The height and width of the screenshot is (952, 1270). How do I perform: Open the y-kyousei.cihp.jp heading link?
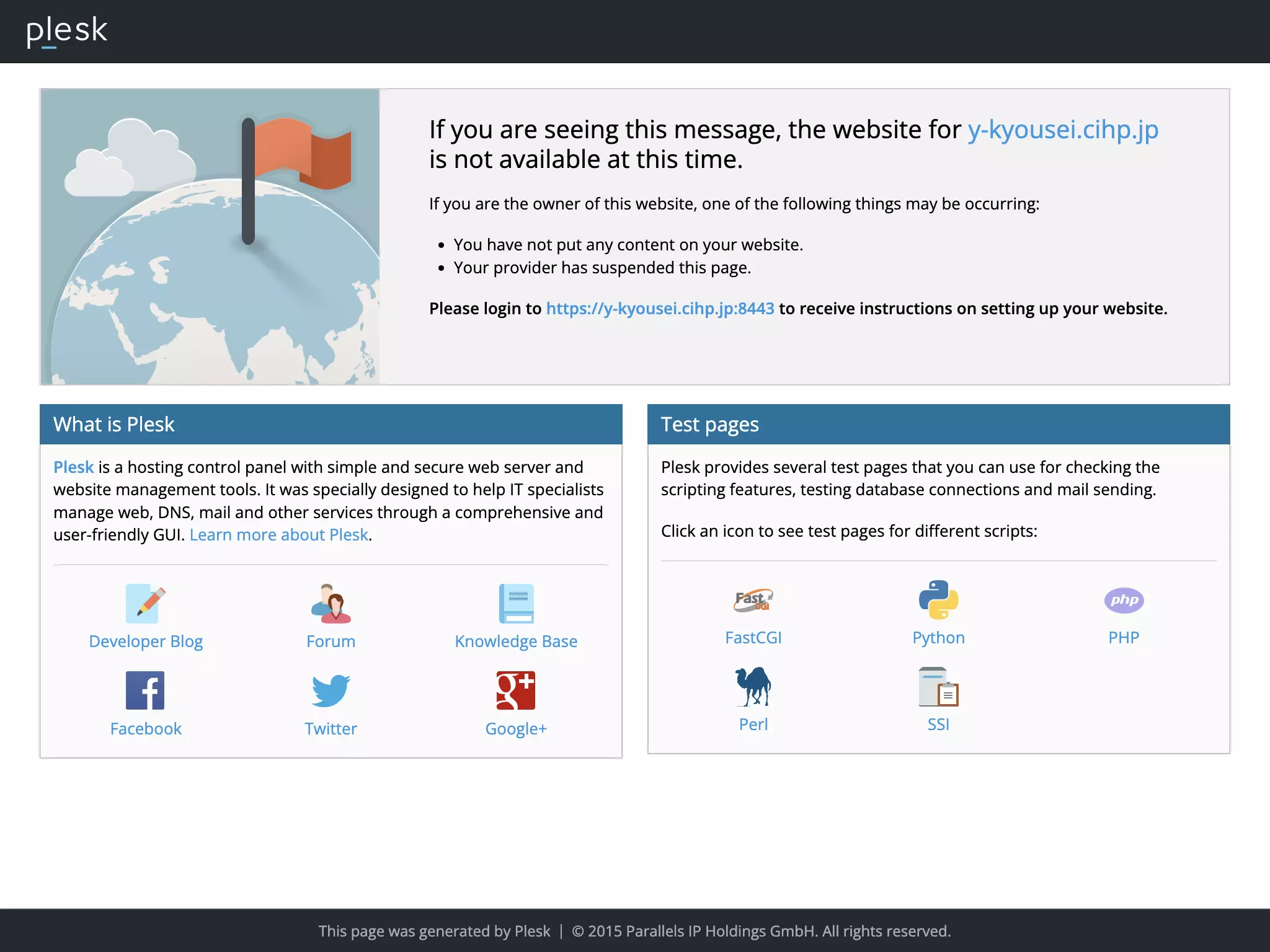1063,130
